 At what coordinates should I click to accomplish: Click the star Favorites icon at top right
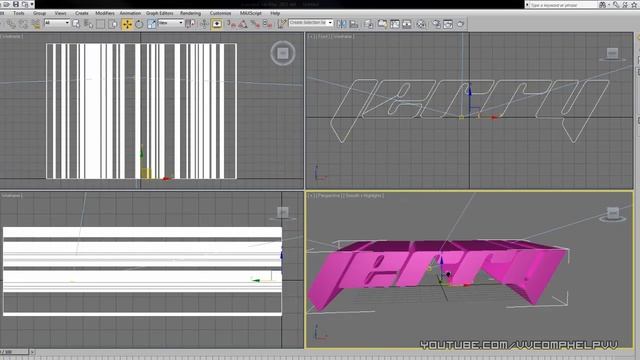(634, 5)
